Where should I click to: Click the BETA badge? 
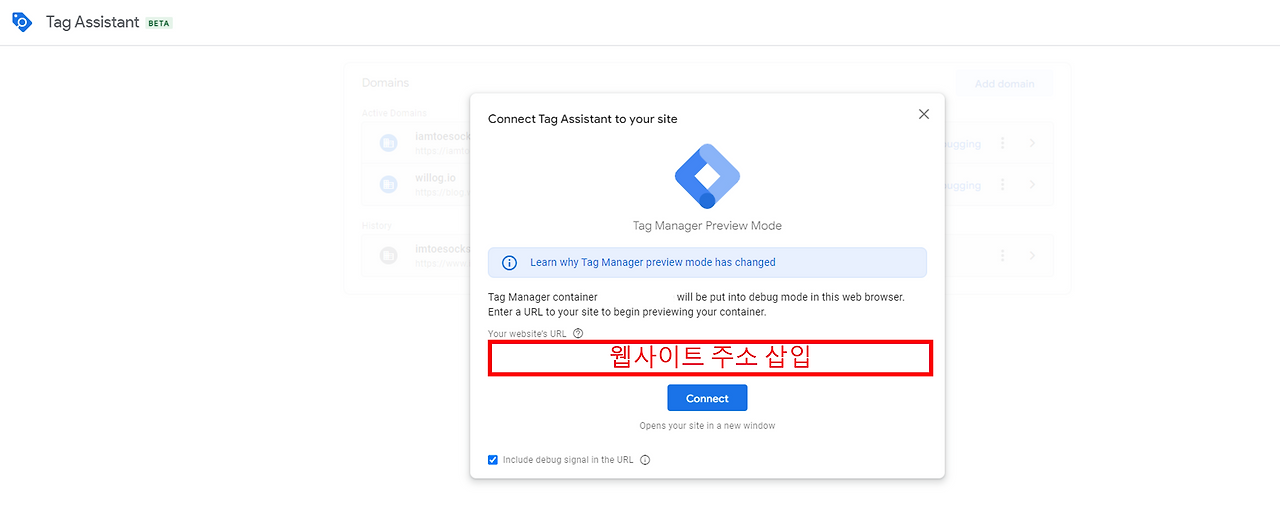coord(159,23)
